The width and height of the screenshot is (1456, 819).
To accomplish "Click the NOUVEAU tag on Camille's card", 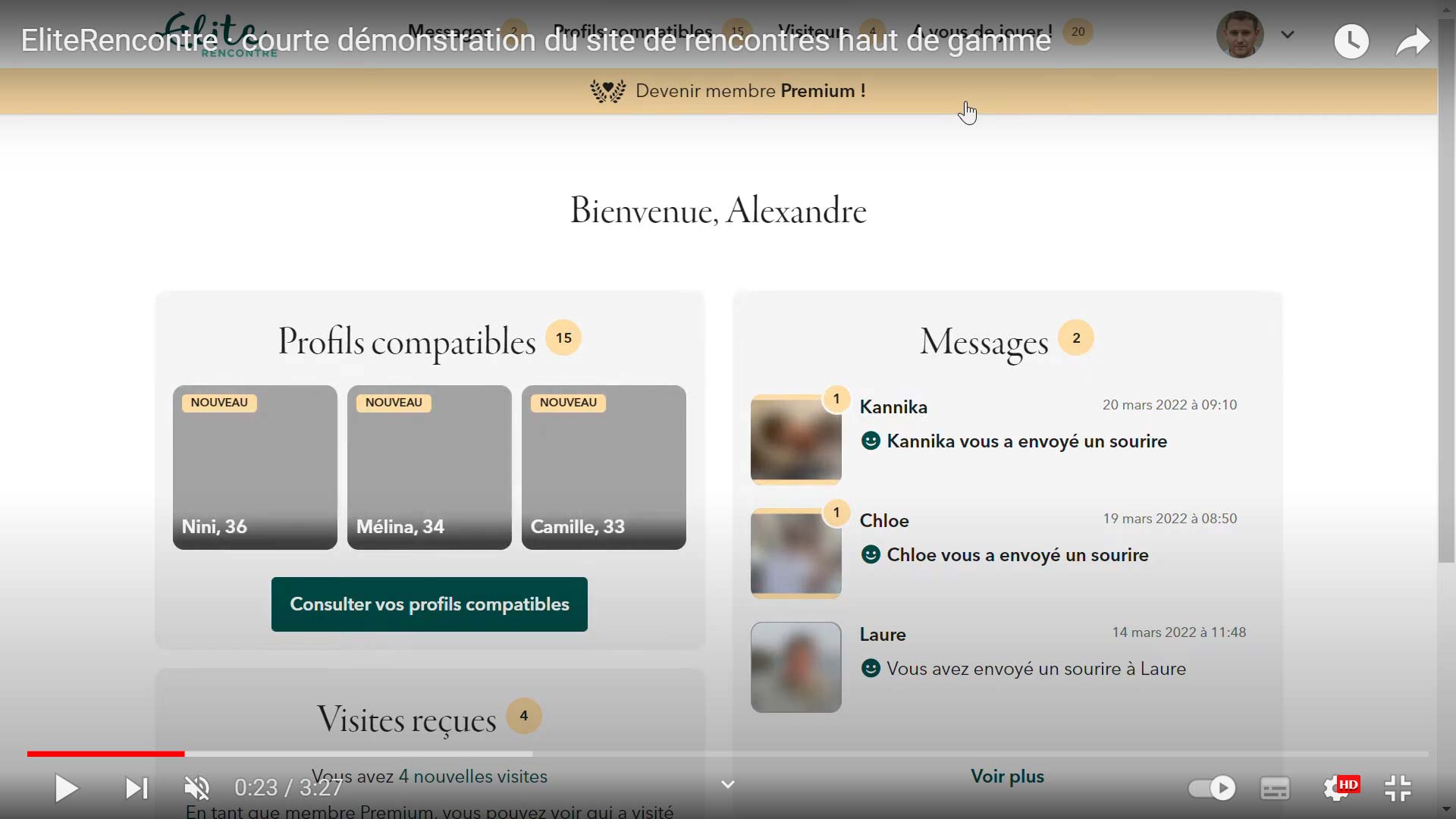I will [x=568, y=403].
